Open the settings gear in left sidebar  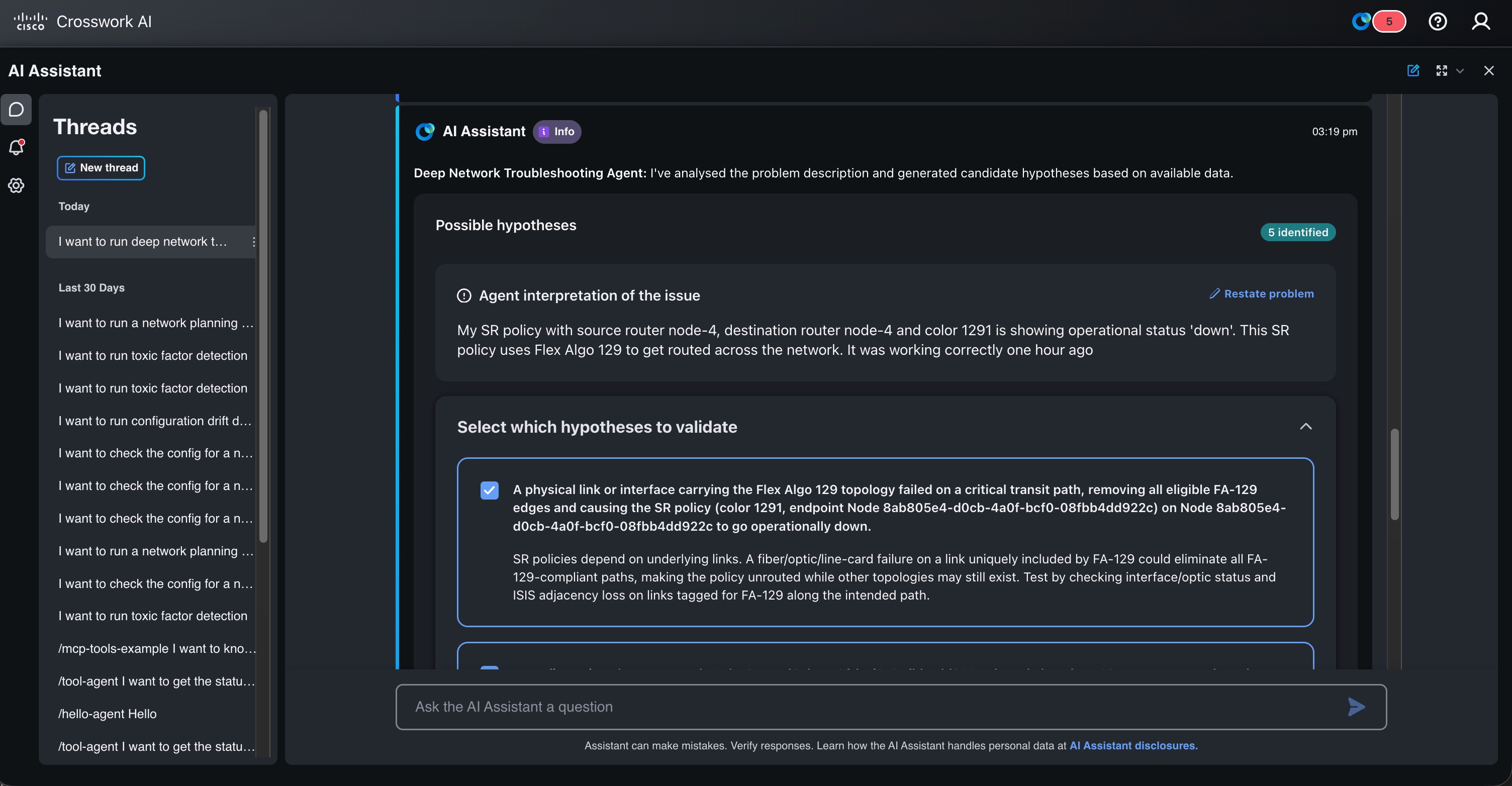17,185
